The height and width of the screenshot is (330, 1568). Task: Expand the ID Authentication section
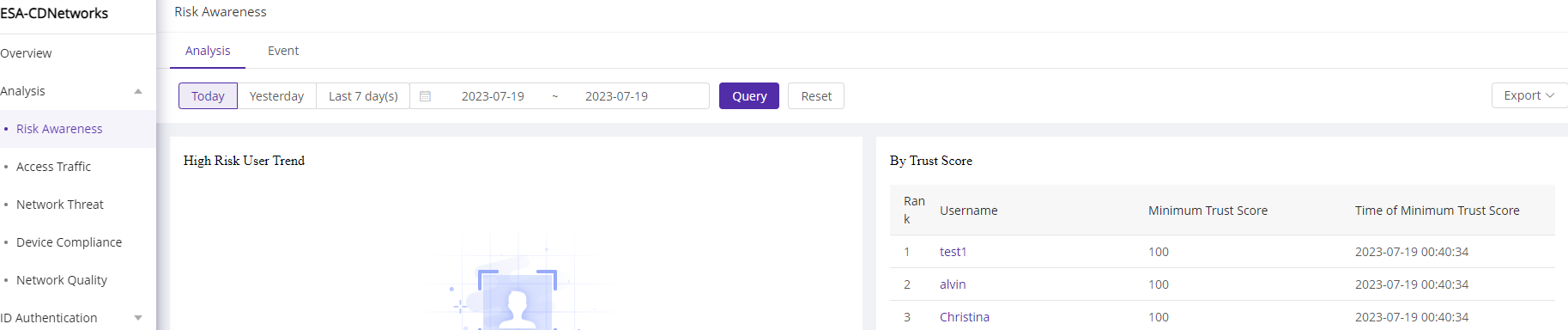tap(138, 318)
